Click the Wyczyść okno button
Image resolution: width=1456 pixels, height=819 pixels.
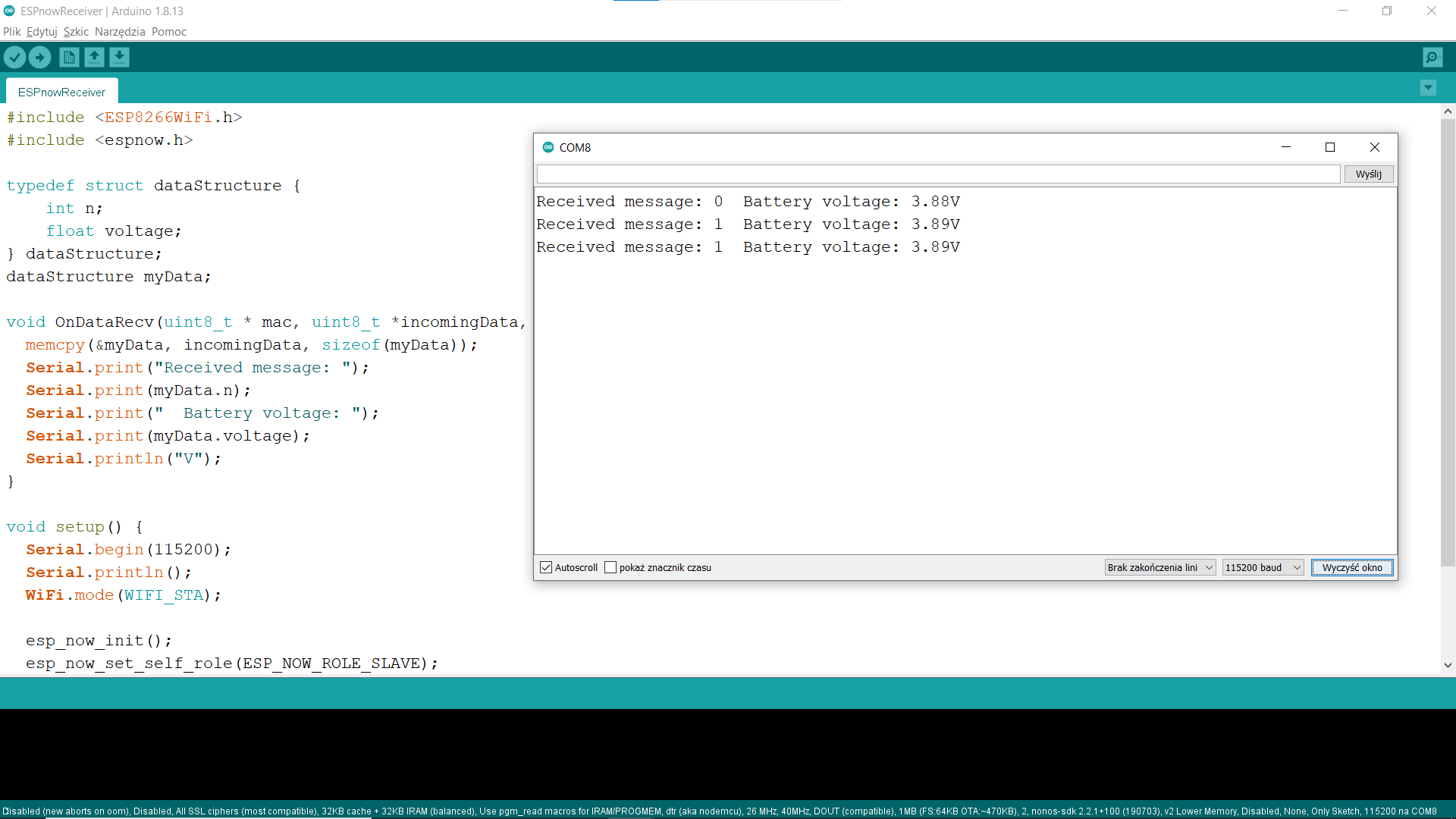[x=1352, y=567]
